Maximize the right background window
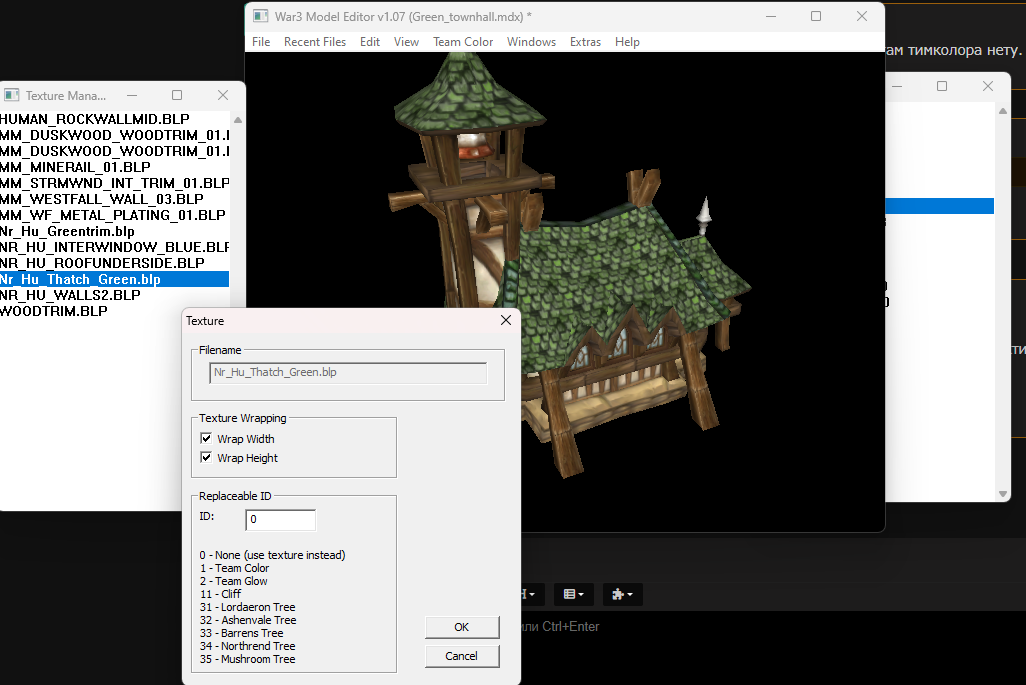This screenshot has width=1026, height=685. (x=942, y=86)
